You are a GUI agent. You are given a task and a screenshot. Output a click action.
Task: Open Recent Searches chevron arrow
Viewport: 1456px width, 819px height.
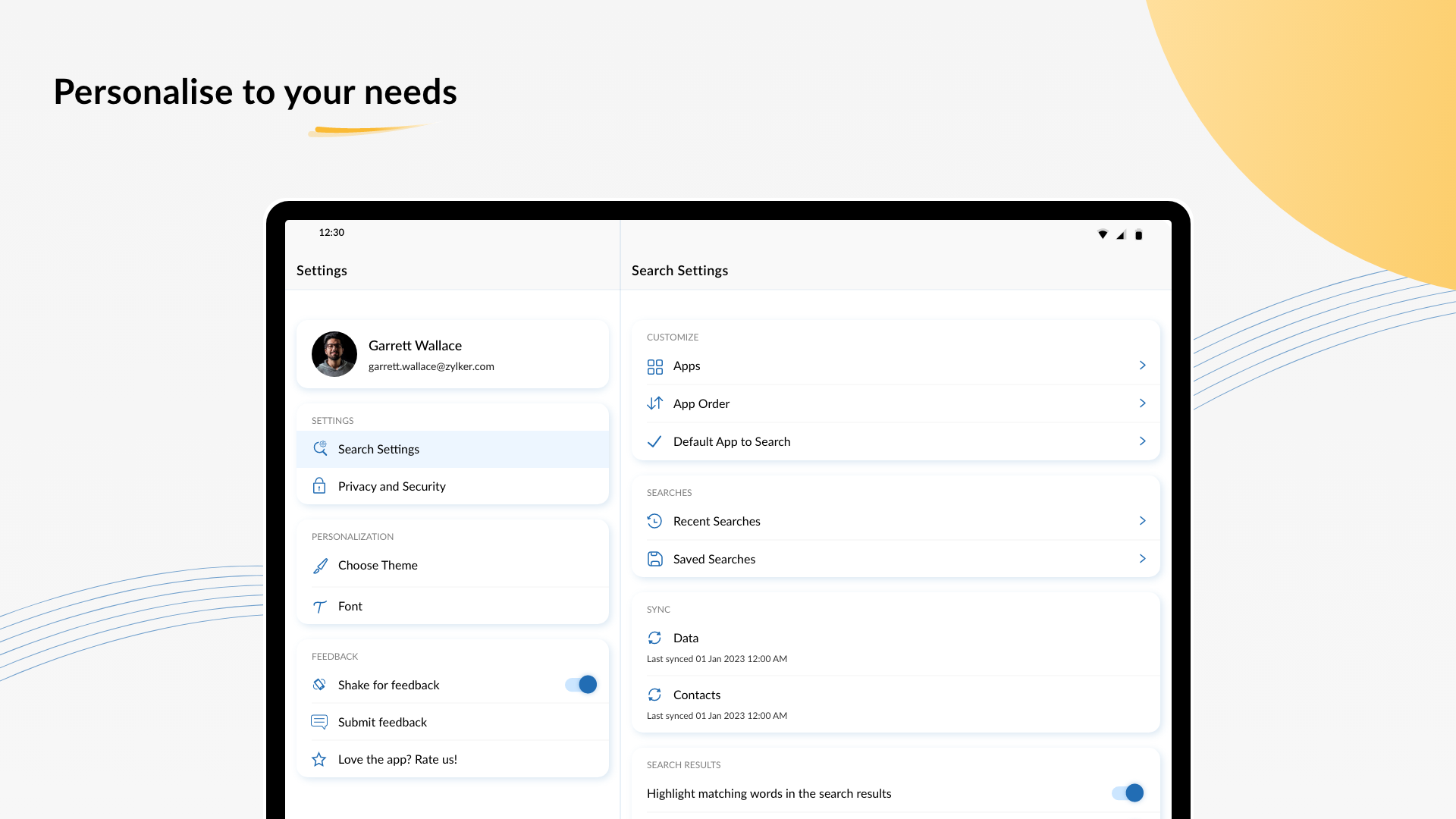[x=1142, y=521]
